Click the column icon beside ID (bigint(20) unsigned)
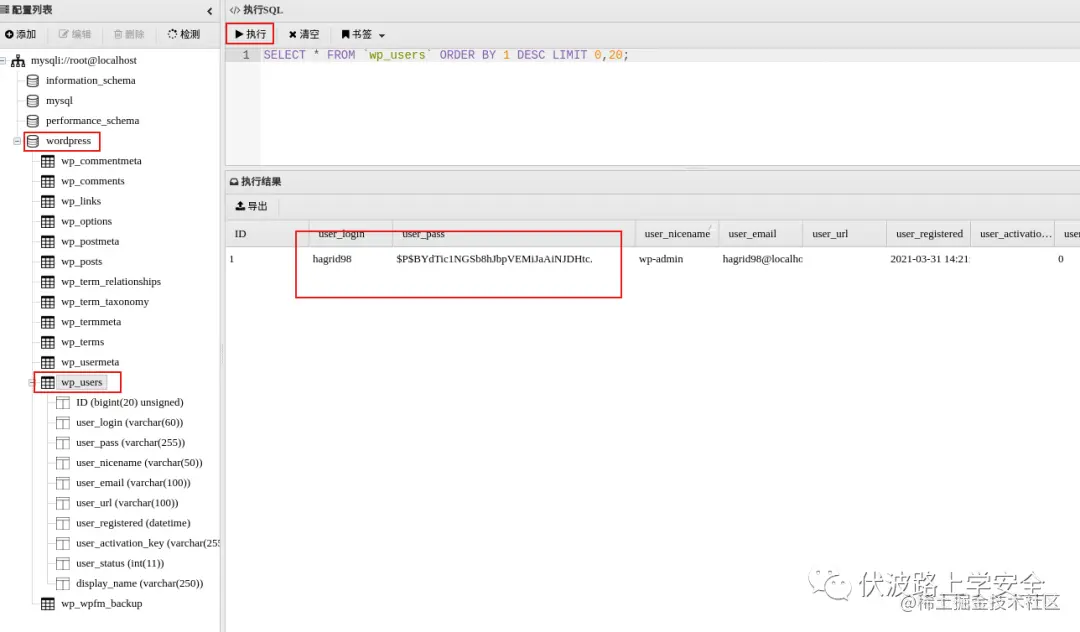Viewport: 1080px width, 632px height. pos(63,403)
